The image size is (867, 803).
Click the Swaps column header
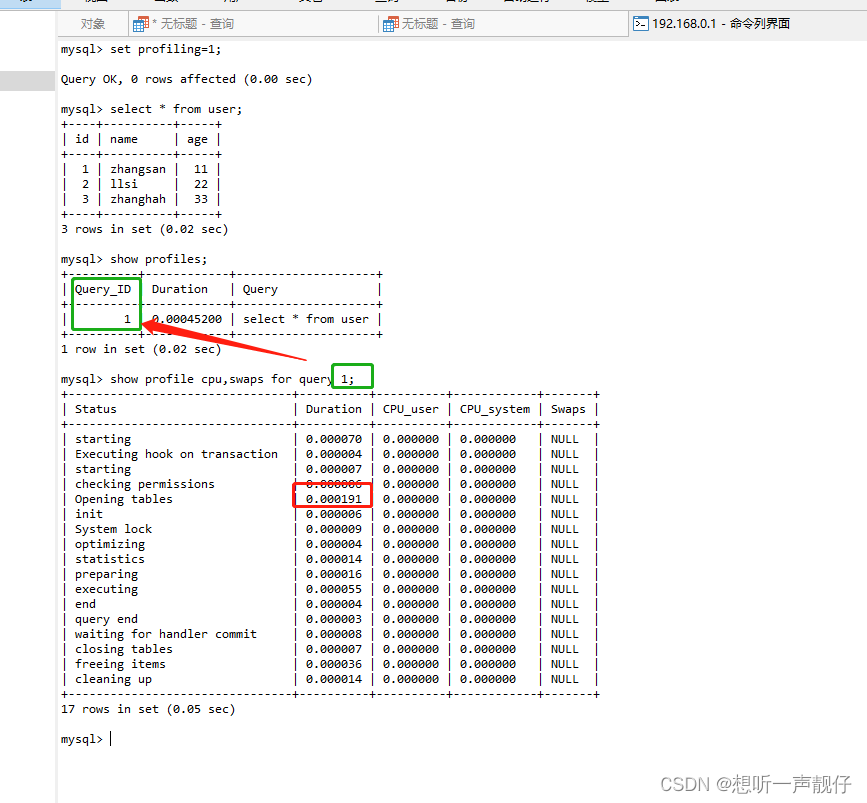point(568,409)
